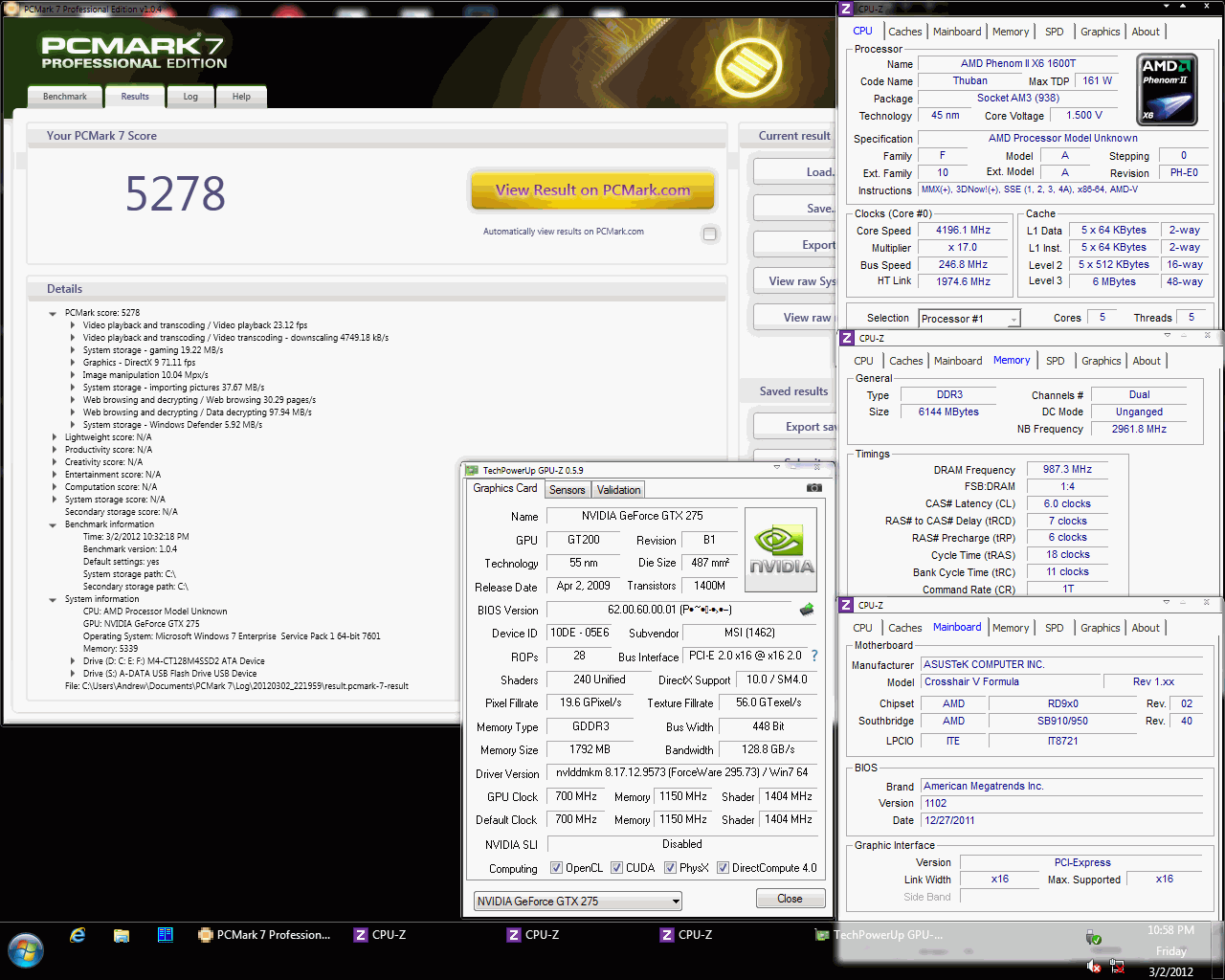Click the AMD Phenom II logo in CPU-Z
The width and height of the screenshot is (1225, 980).
click(1167, 90)
